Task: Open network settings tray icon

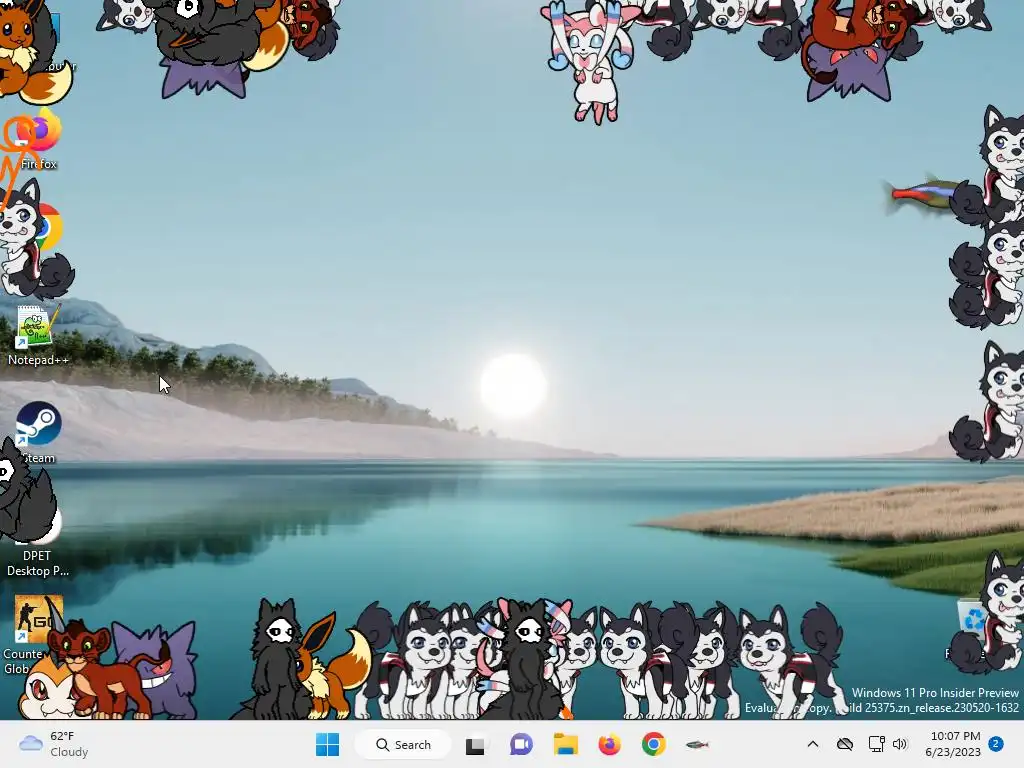Action: (x=876, y=744)
